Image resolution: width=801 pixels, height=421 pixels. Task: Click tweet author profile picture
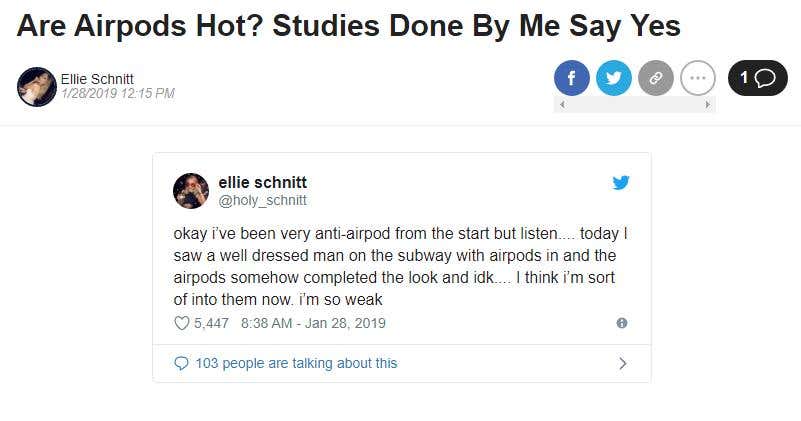point(191,191)
